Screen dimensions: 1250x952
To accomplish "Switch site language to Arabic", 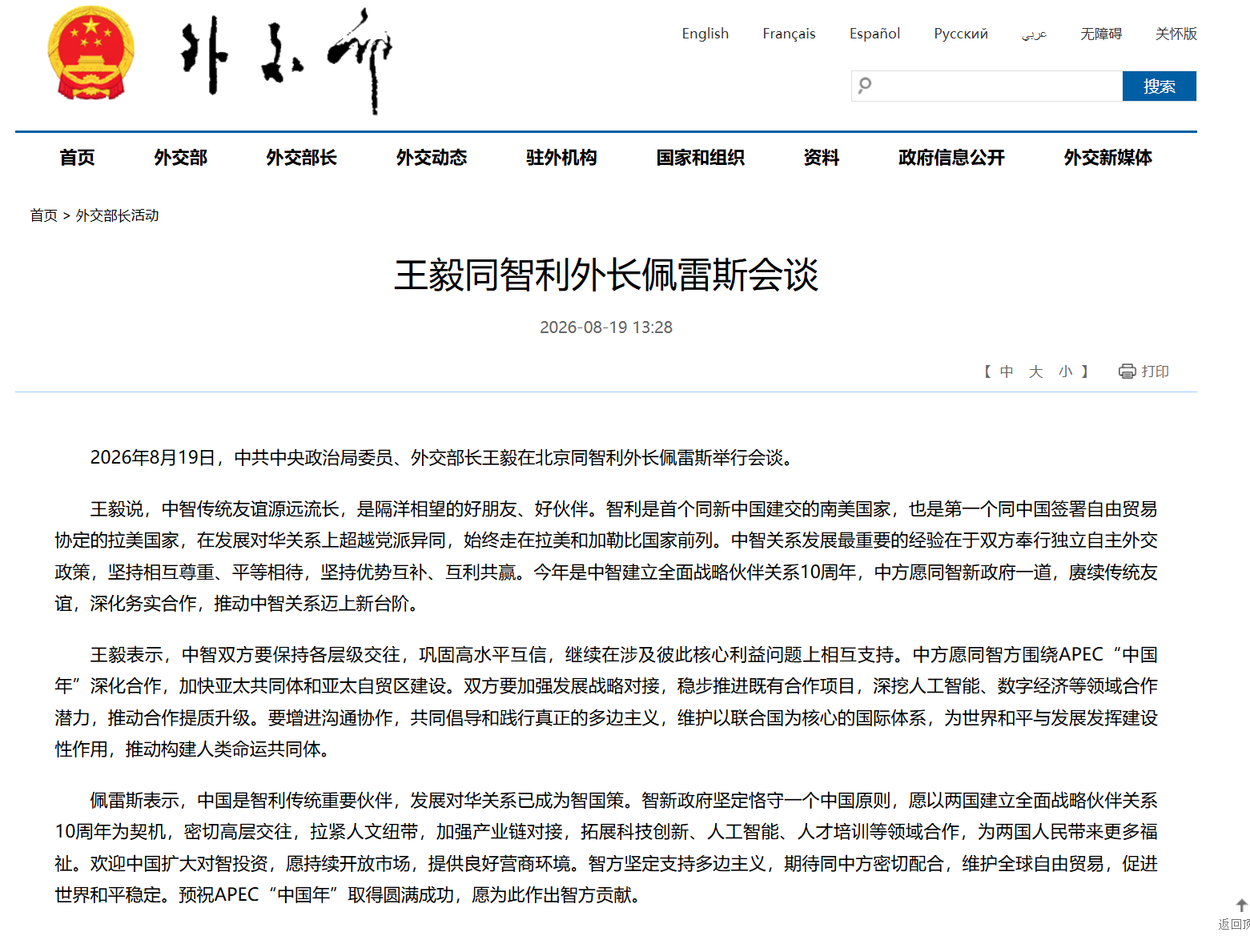I will [x=1034, y=34].
